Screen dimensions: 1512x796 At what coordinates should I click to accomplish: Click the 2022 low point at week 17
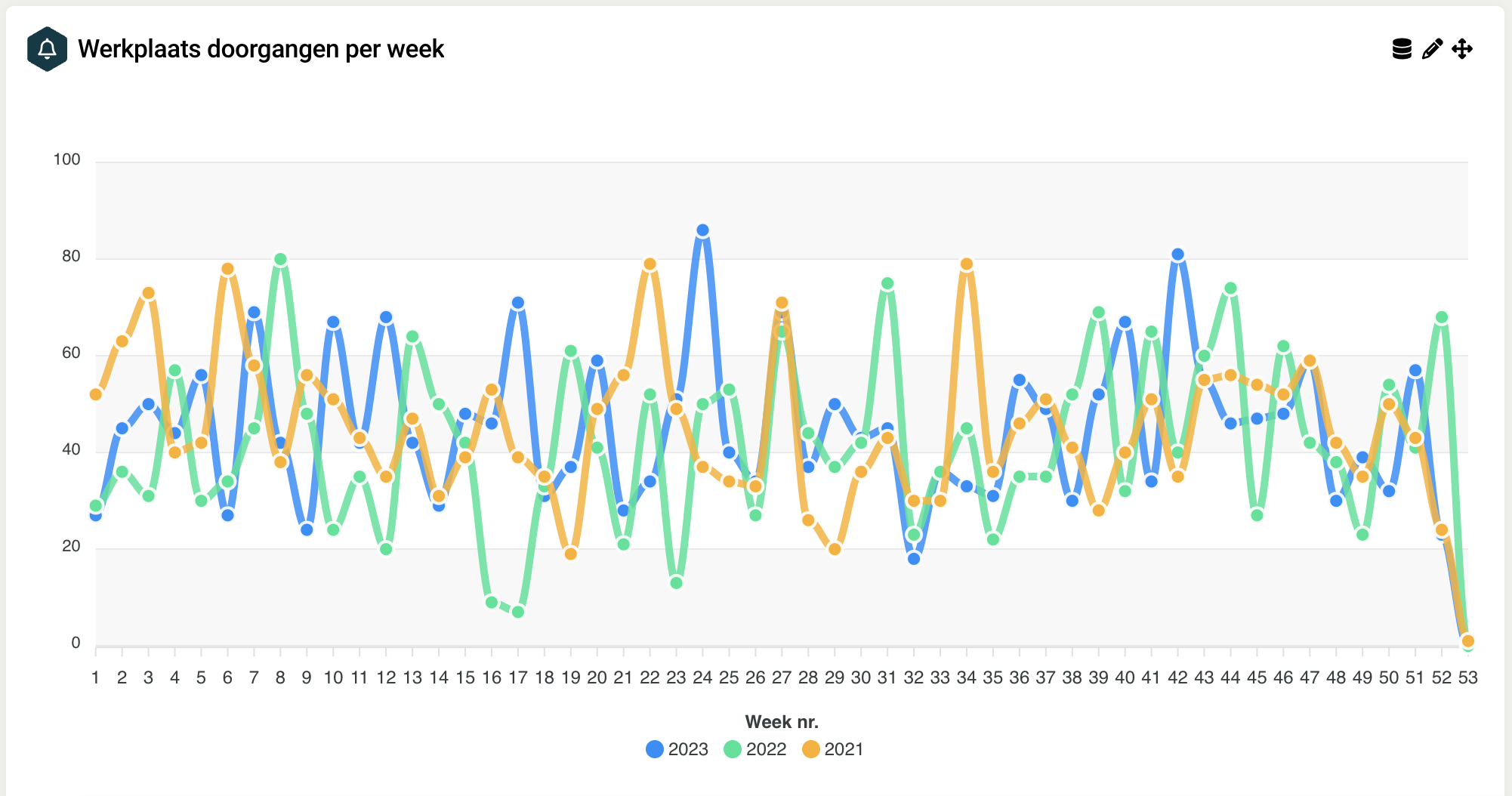(518, 612)
